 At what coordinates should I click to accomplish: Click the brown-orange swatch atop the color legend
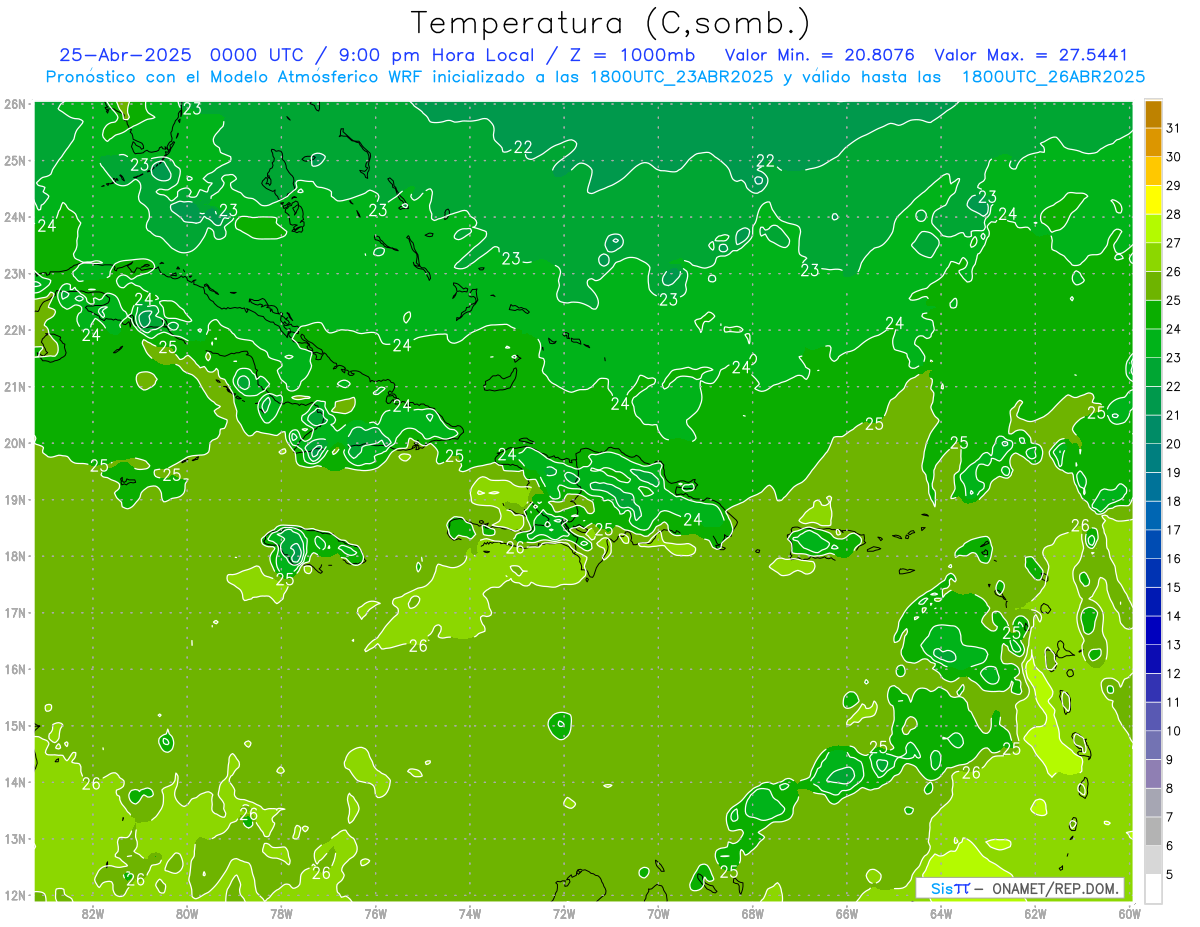point(1153,114)
